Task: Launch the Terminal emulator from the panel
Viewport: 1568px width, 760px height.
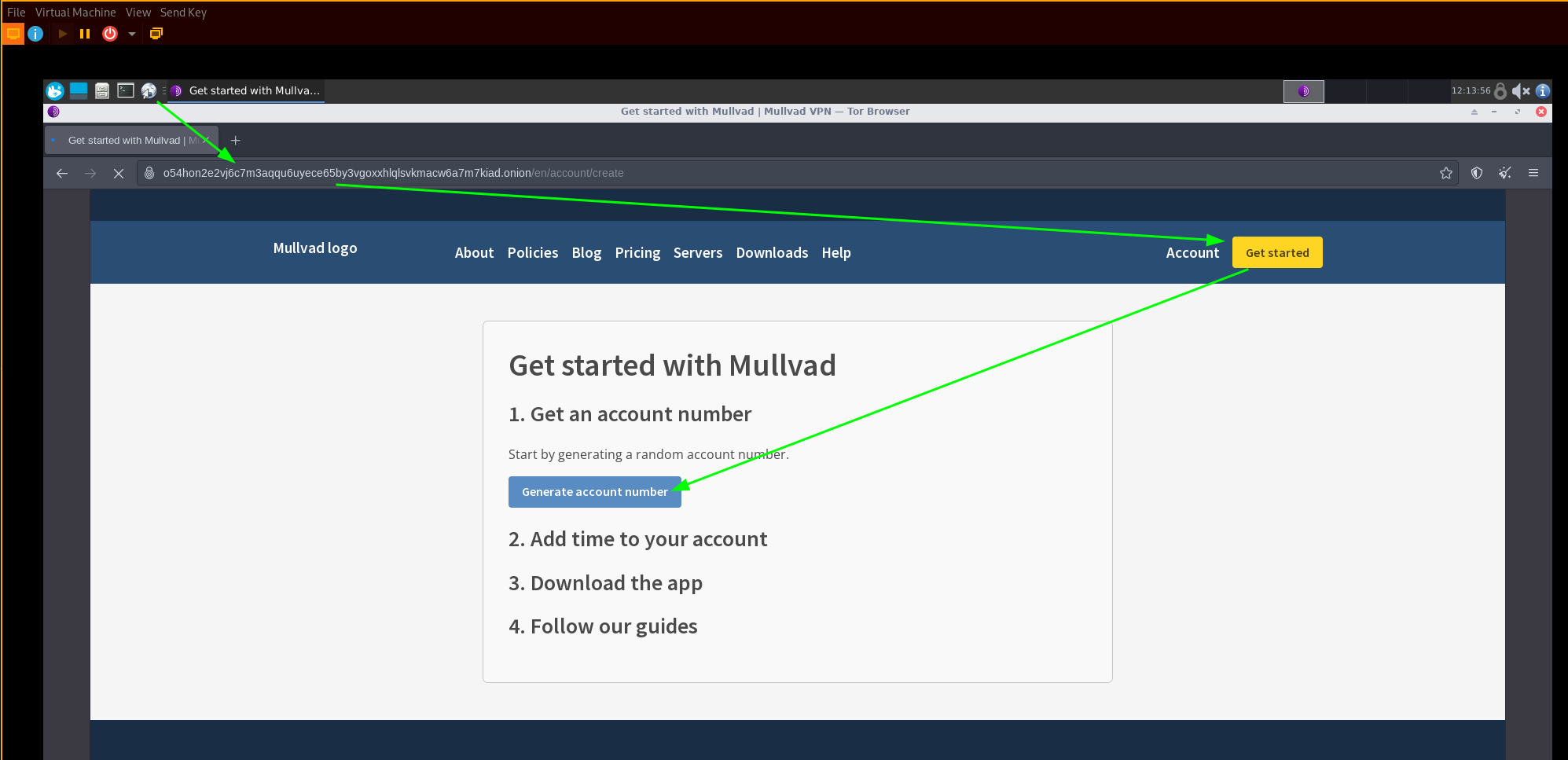Action: pos(126,90)
